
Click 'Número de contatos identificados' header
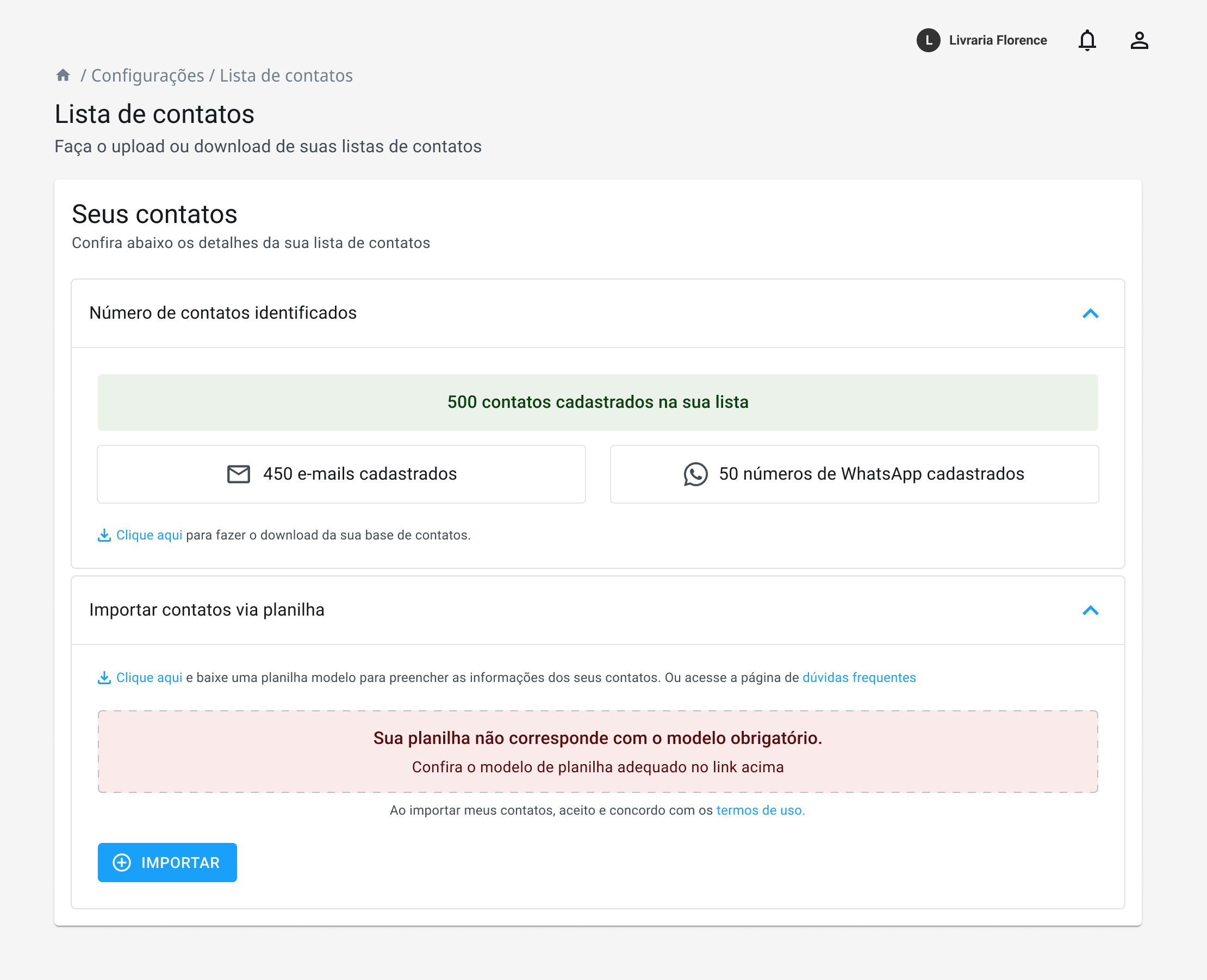(x=223, y=313)
